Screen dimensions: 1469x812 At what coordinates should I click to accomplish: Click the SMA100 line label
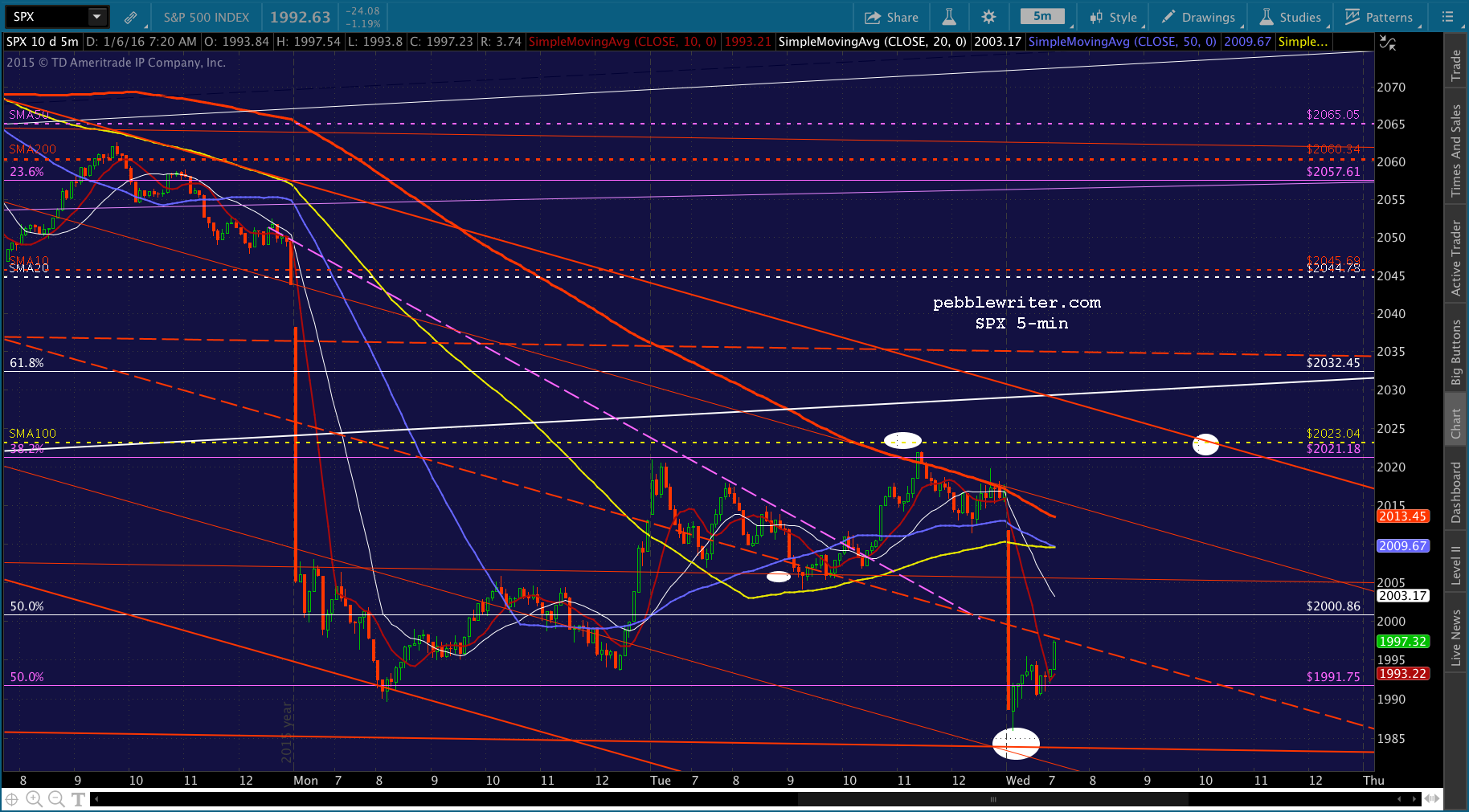tap(33, 434)
